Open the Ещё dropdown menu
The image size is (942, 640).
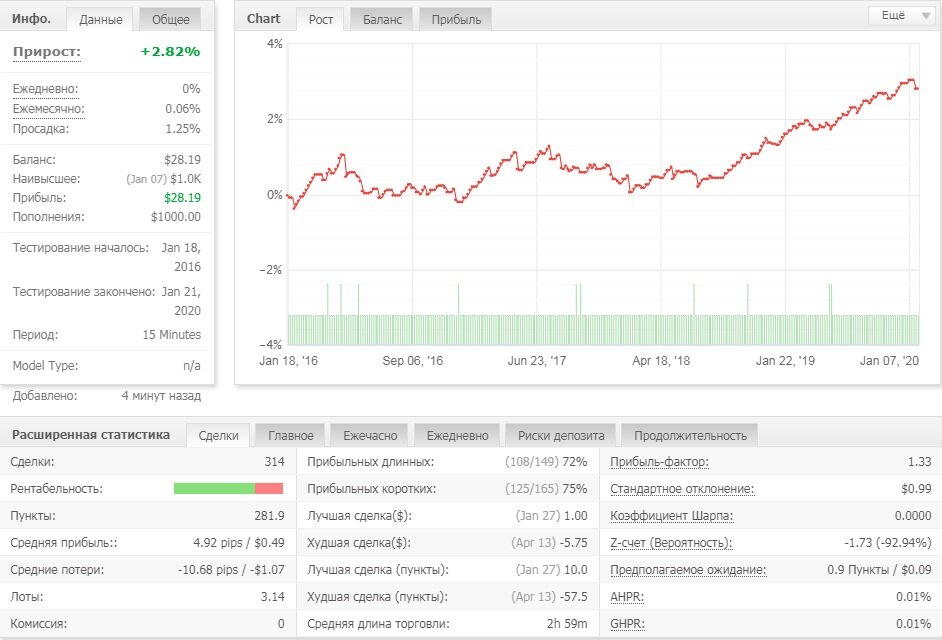coord(901,16)
